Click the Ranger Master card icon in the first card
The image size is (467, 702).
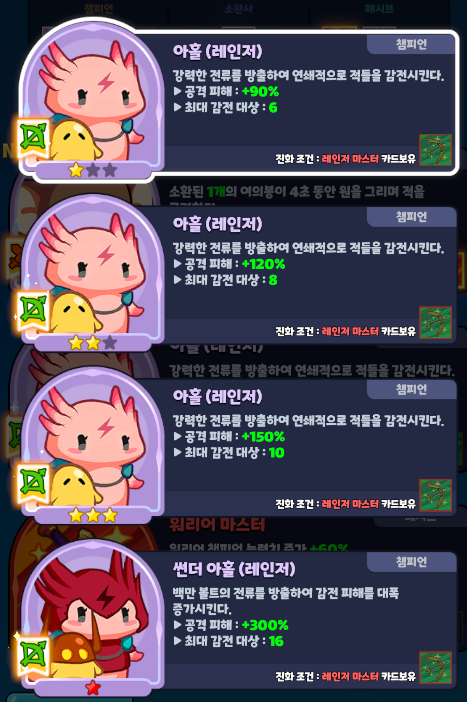(x=435, y=150)
